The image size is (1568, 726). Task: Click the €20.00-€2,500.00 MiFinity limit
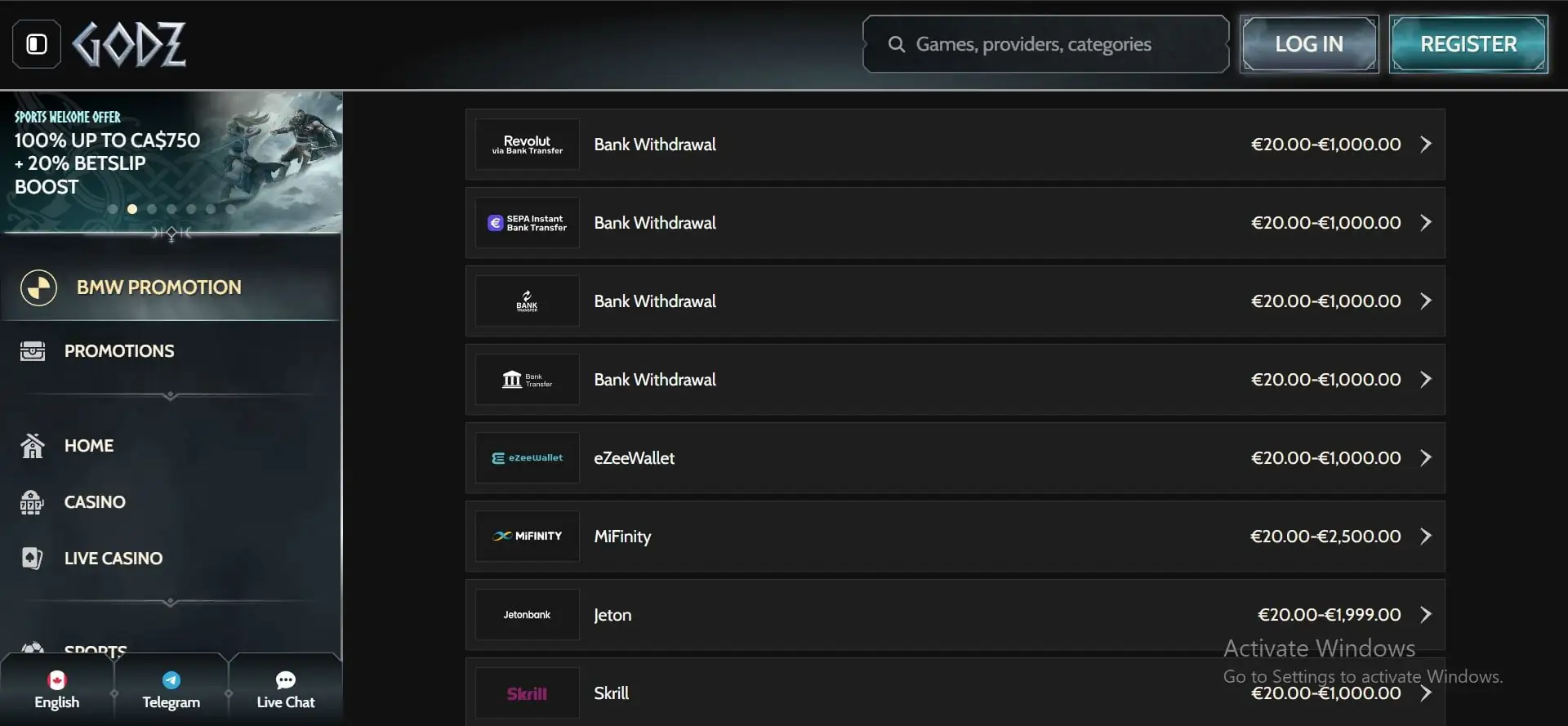click(x=1325, y=537)
